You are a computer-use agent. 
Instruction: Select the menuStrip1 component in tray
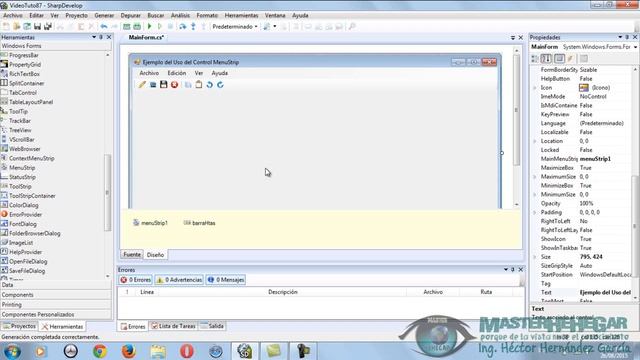[x=150, y=223]
